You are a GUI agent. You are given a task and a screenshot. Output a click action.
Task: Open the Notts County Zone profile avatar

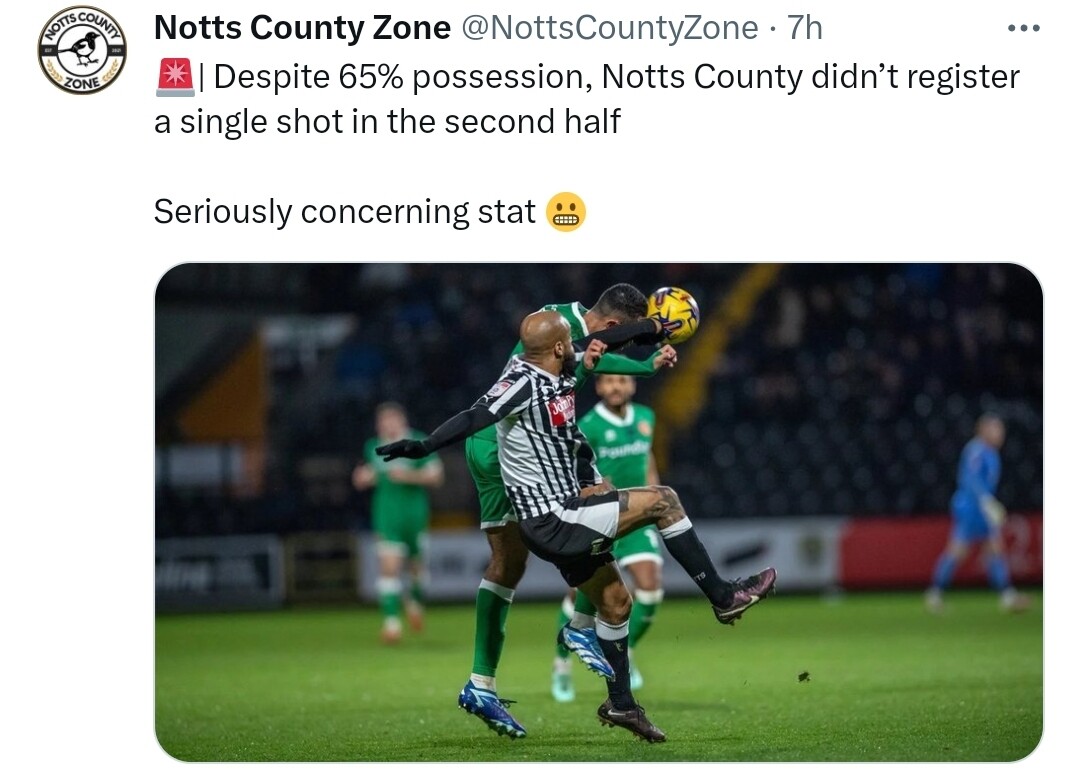(x=82, y=50)
